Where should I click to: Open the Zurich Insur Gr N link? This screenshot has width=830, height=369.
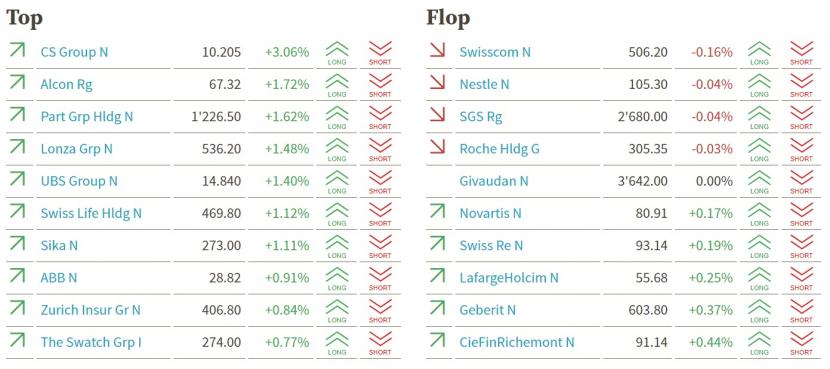point(91,310)
